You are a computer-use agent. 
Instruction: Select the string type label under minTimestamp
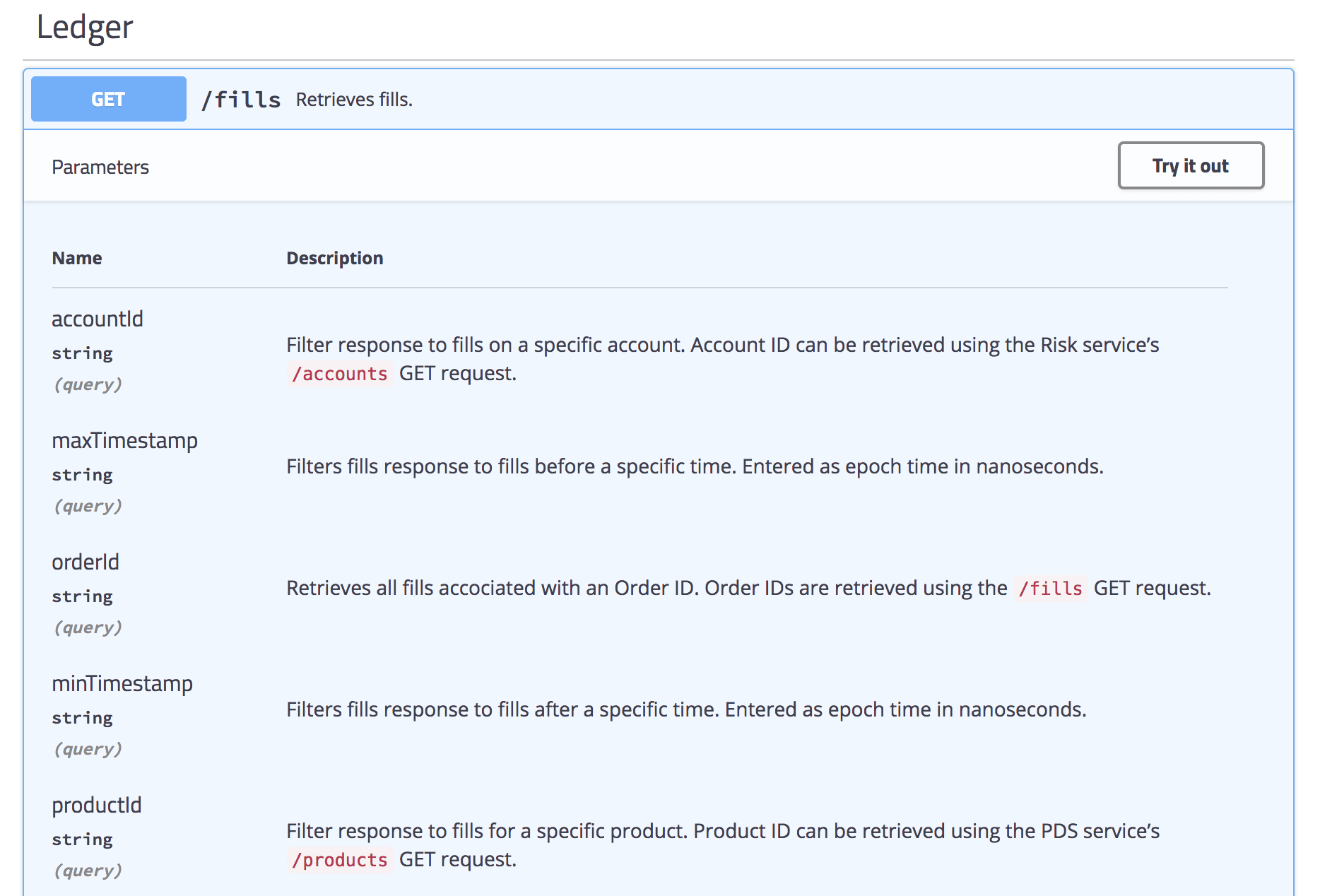point(82,717)
